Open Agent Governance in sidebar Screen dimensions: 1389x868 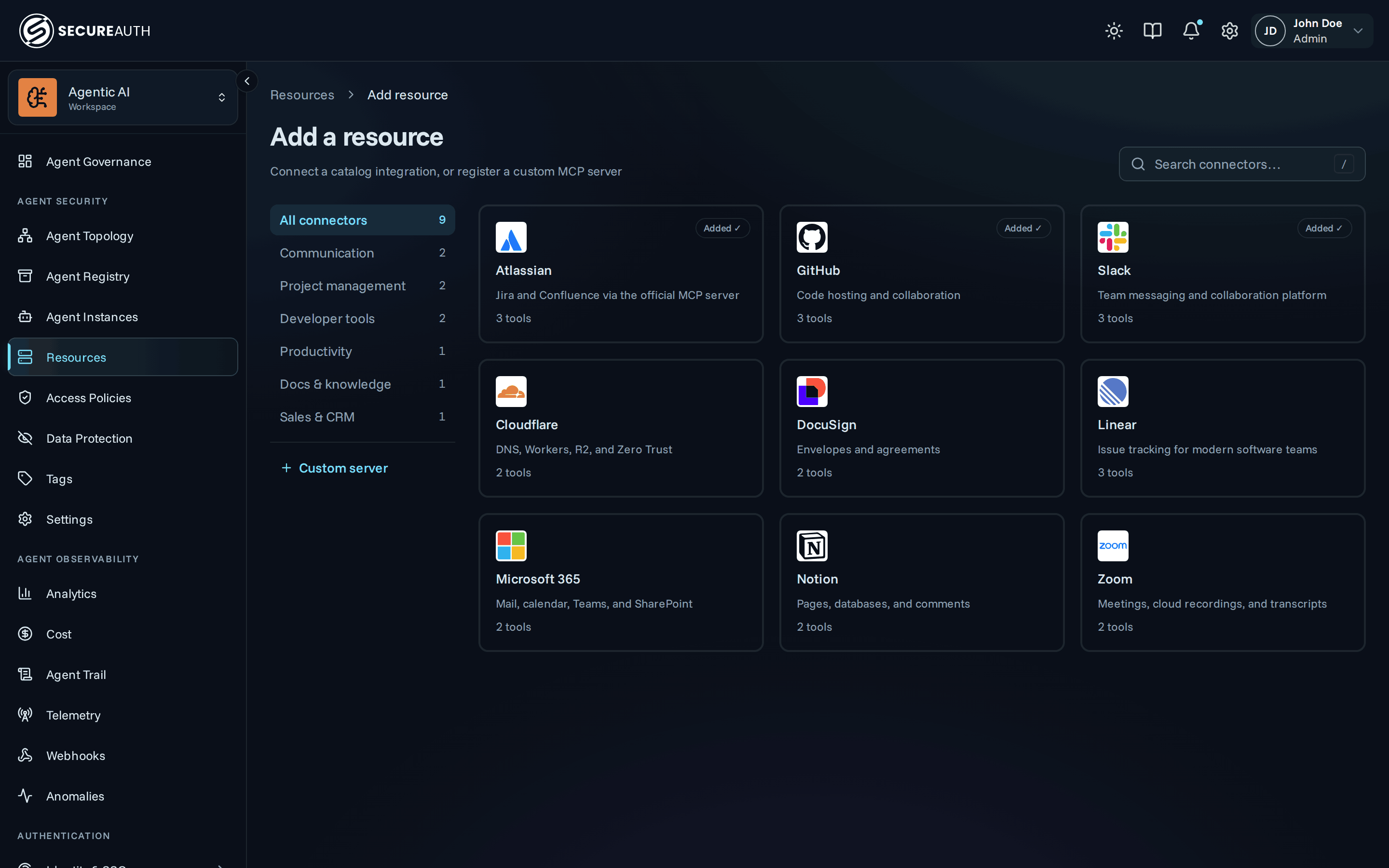pos(123,162)
